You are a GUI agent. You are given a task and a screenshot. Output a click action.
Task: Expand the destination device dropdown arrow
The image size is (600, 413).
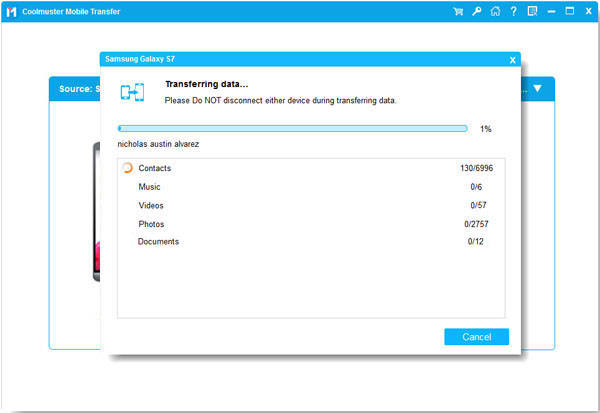[x=537, y=88]
